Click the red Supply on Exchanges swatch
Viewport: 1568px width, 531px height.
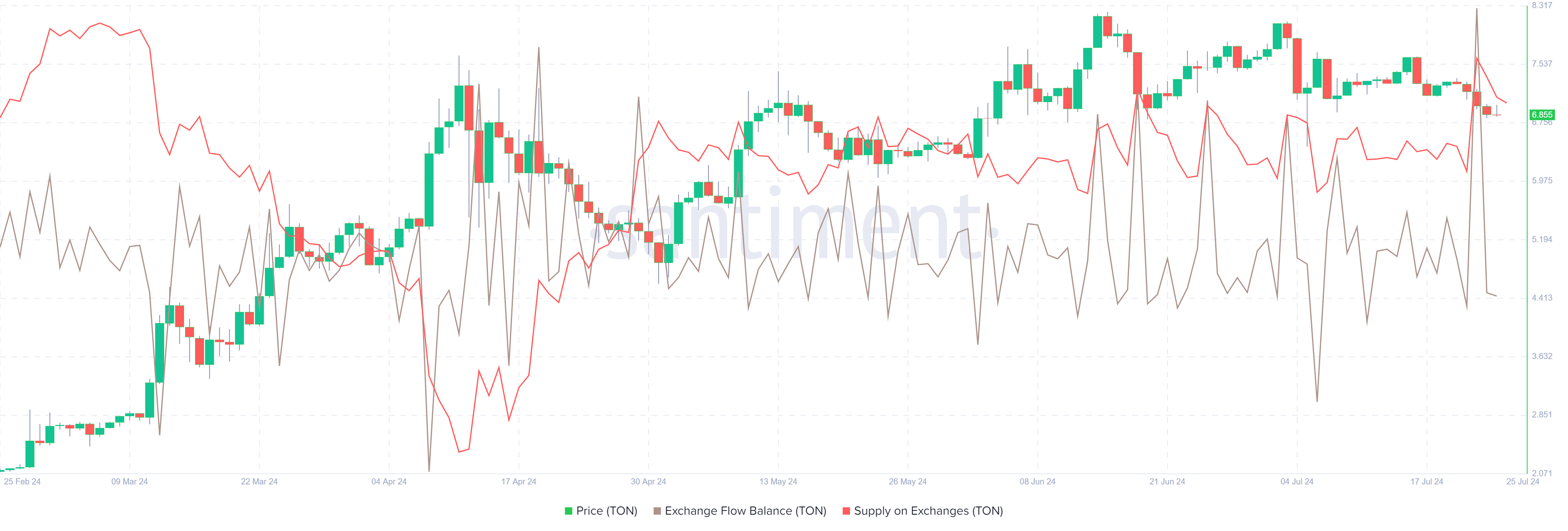point(846,511)
